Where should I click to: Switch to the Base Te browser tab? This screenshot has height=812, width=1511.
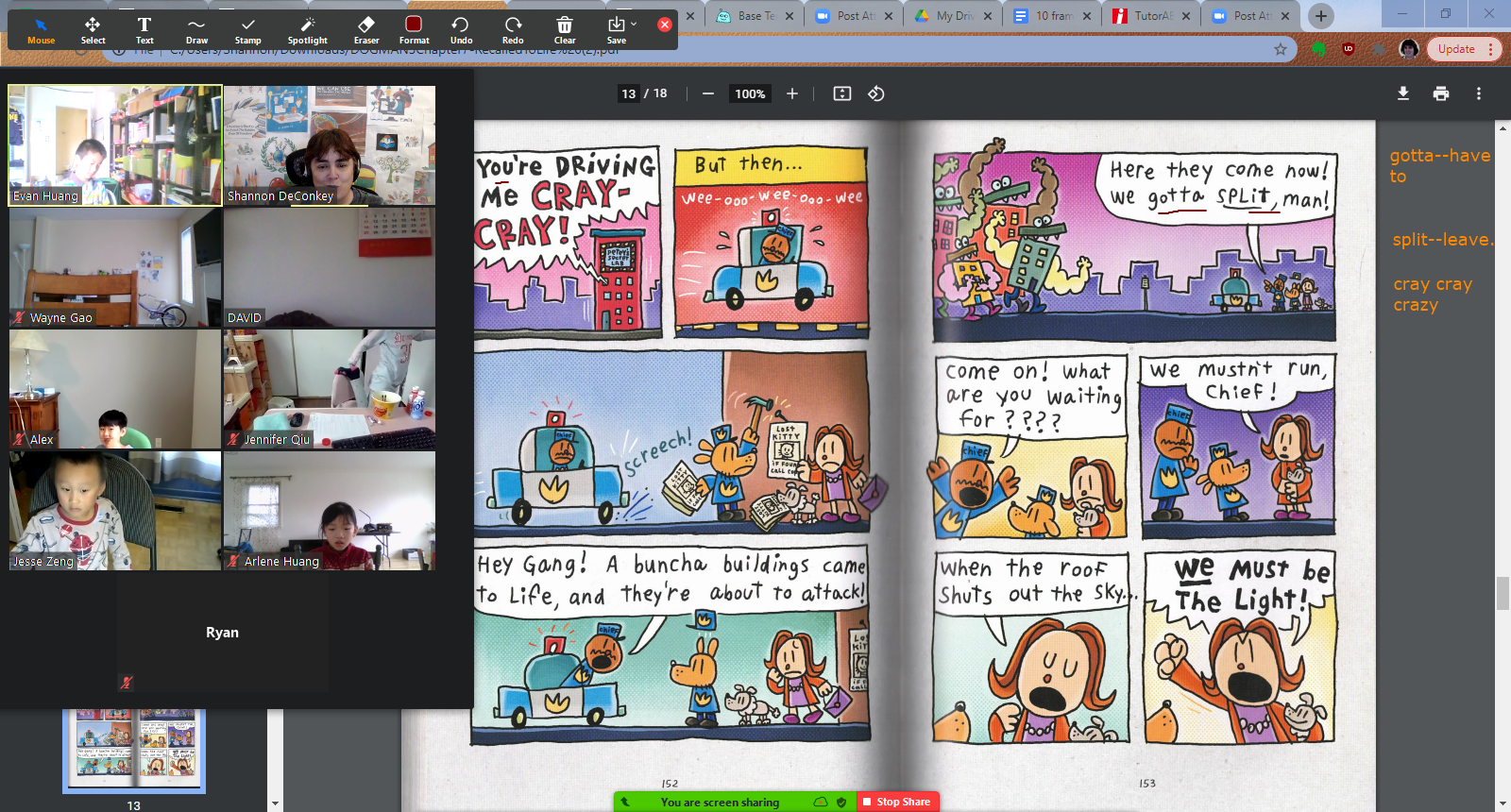click(x=756, y=16)
